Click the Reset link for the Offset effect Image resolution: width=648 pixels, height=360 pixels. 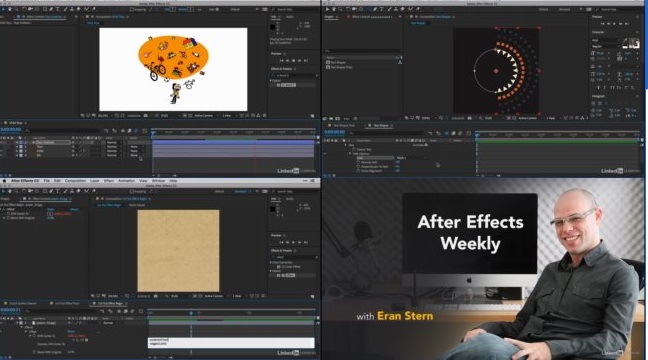click(x=50, y=210)
